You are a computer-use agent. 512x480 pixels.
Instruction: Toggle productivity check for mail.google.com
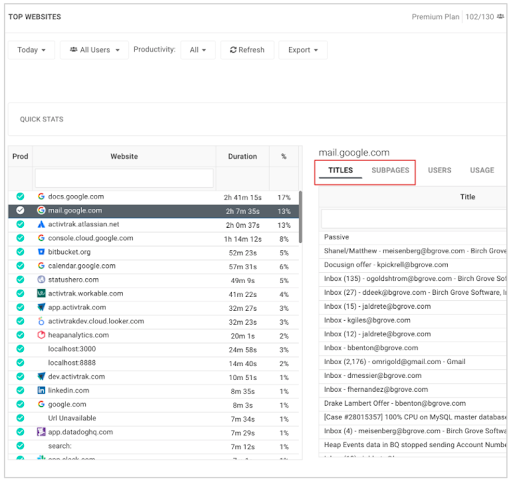click(x=20, y=210)
